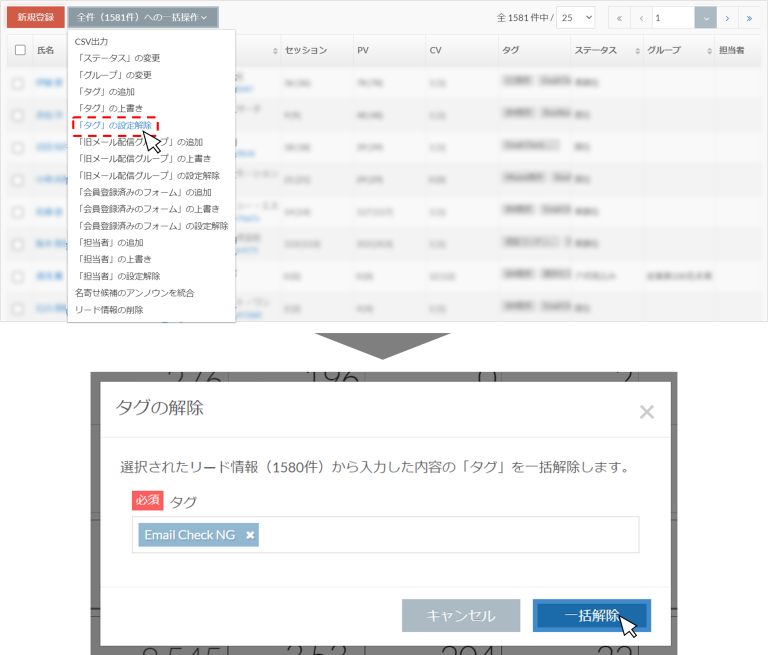Screen dimensions: 768x655
Task: Select 「会員登録済みのフォーム」の追加 entry
Action: (143, 192)
